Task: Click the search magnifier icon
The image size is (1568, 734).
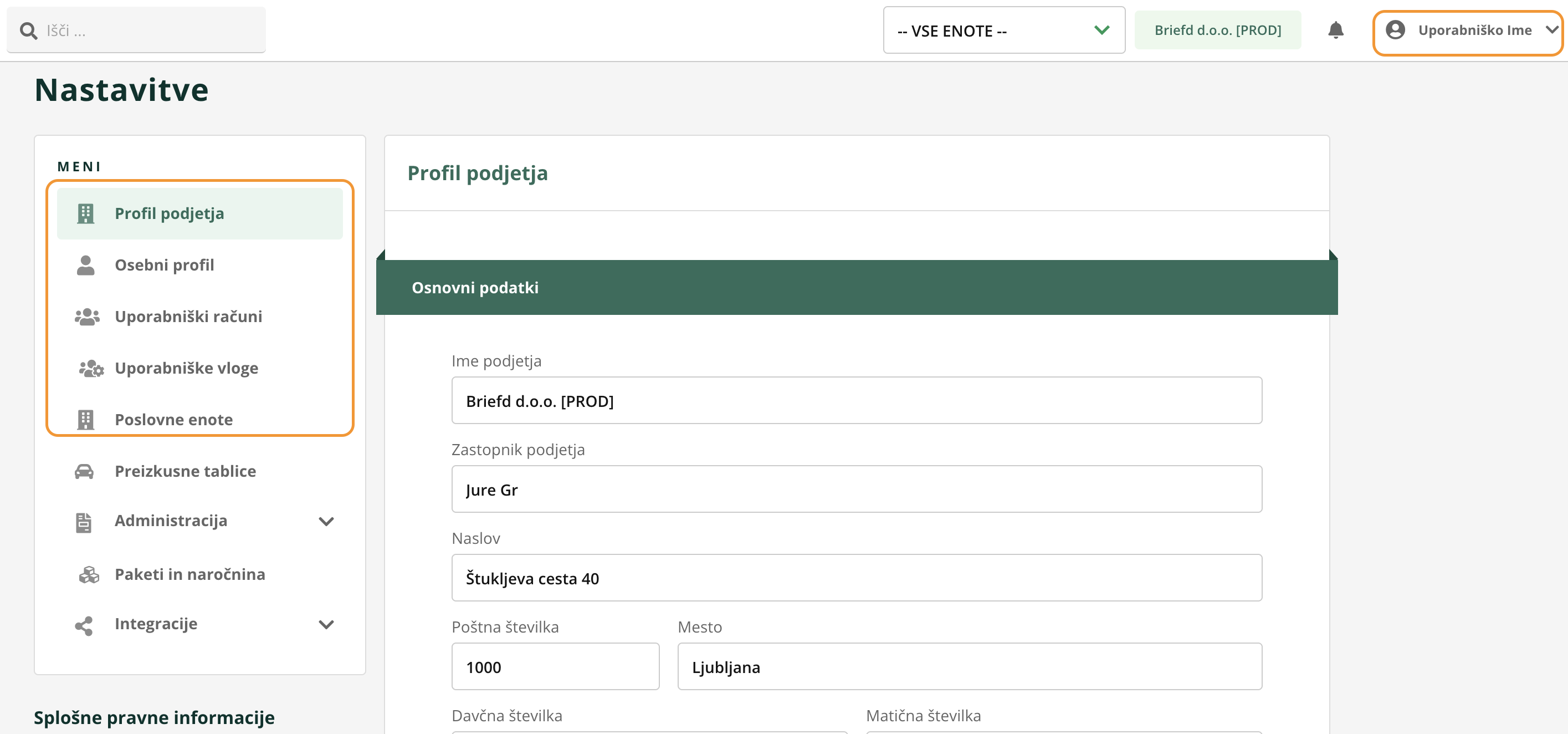Action: [28, 30]
